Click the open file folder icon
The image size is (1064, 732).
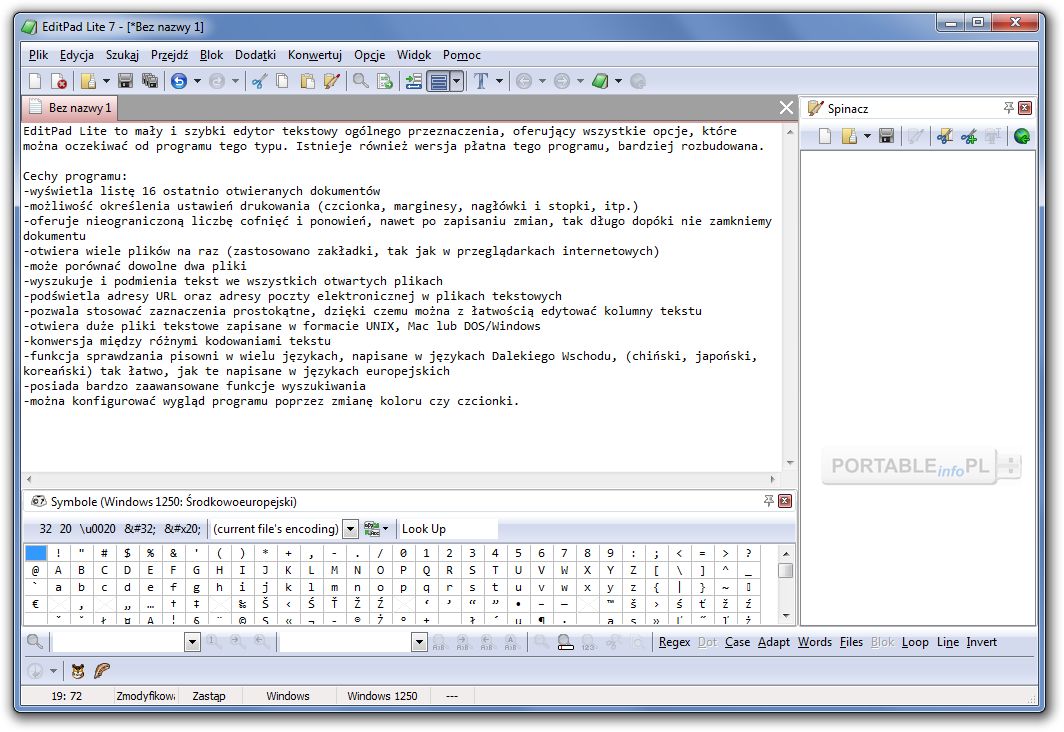tap(88, 81)
